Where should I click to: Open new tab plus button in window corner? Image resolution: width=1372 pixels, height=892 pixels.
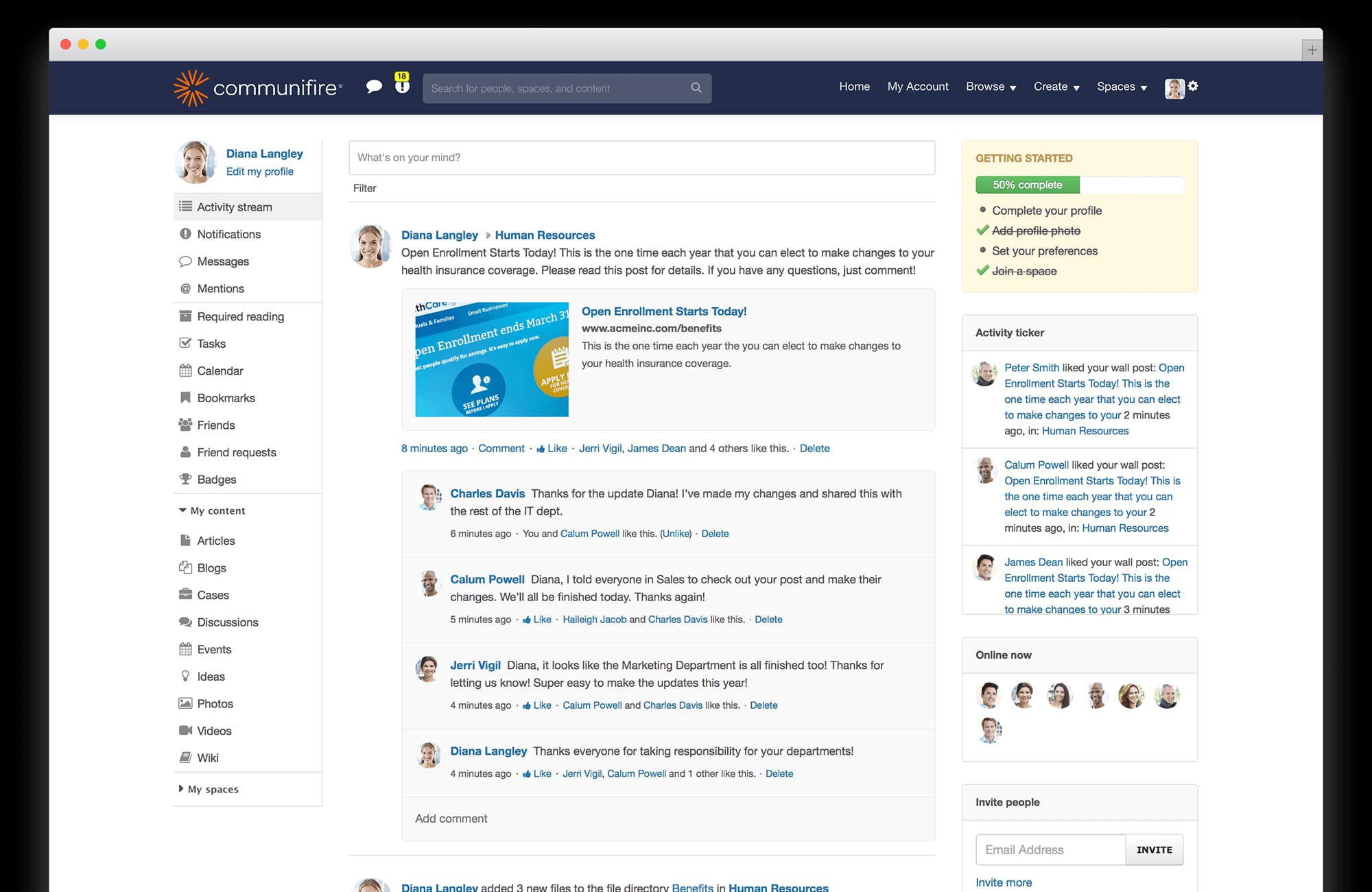point(1312,49)
